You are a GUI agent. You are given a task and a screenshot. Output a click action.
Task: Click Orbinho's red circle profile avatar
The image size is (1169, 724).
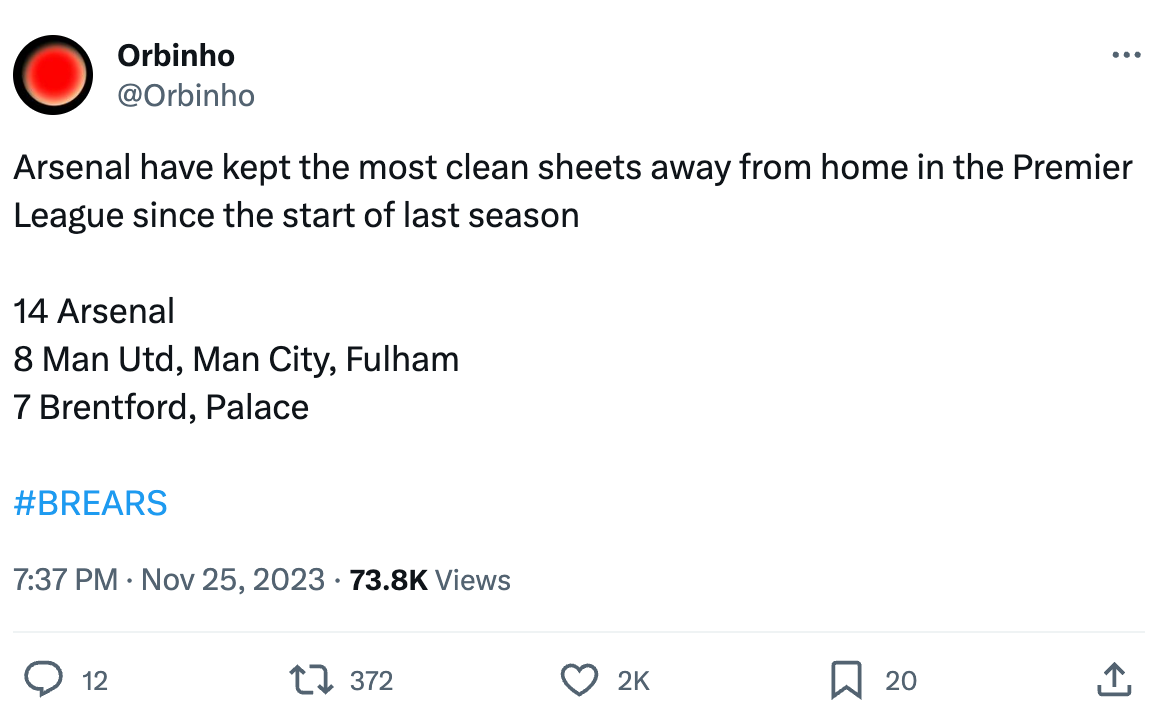53,75
